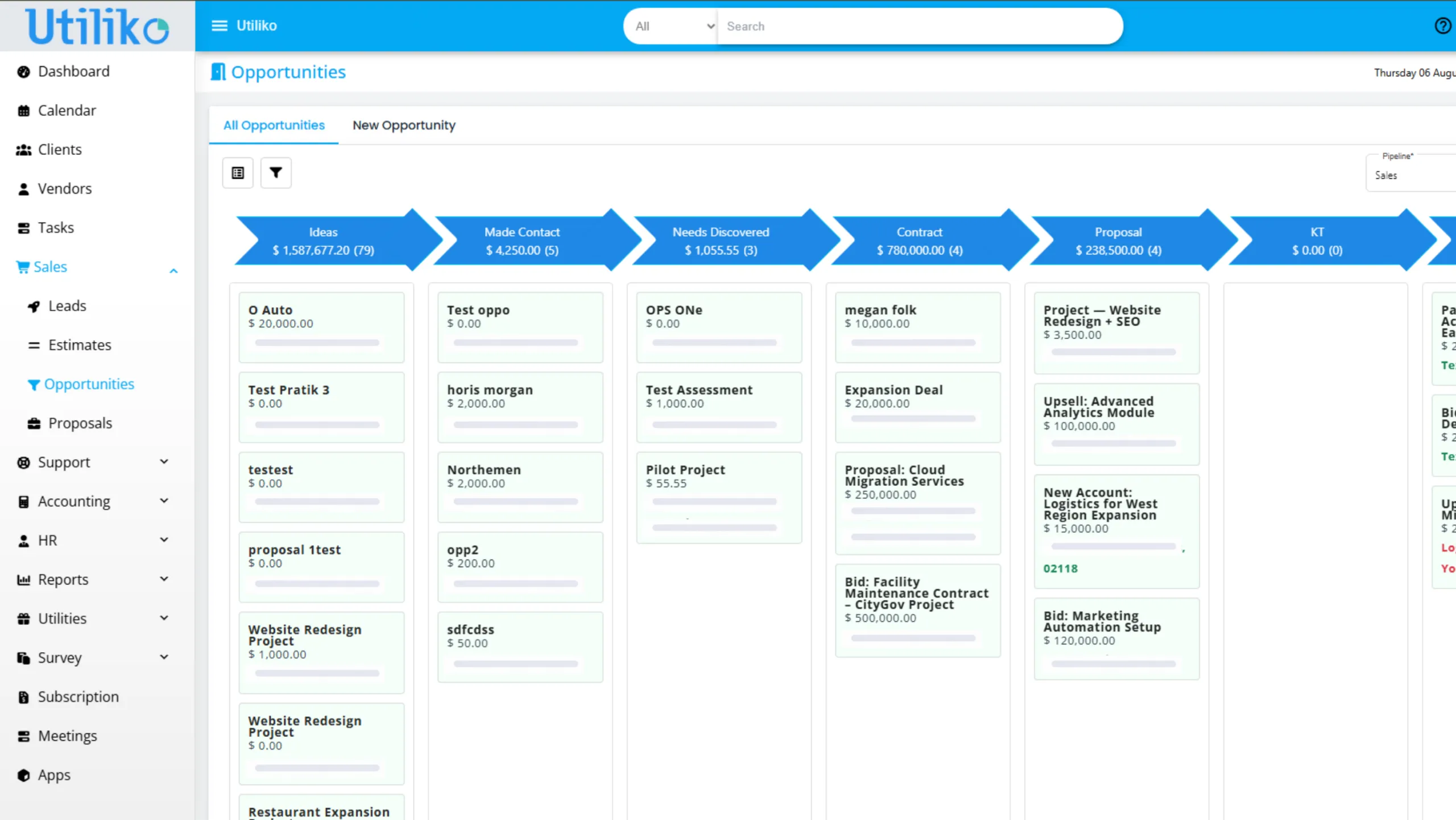1456x820 pixels.
Task: Click the Estimates lines icon
Action: point(34,345)
